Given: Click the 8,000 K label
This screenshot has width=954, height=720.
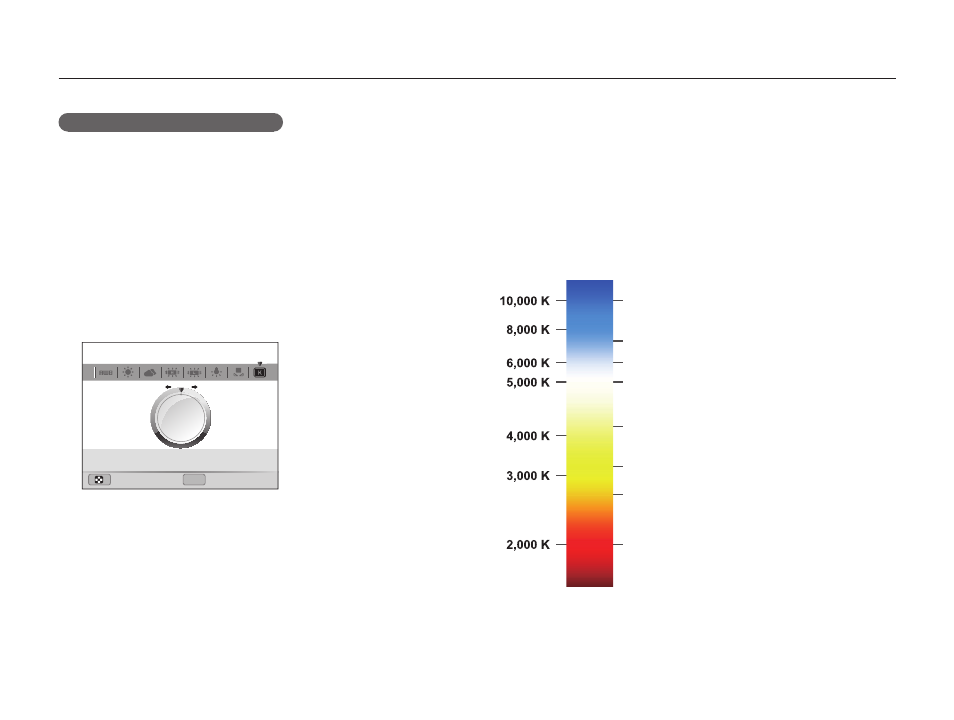Looking at the screenshot, I should (527, 329).
